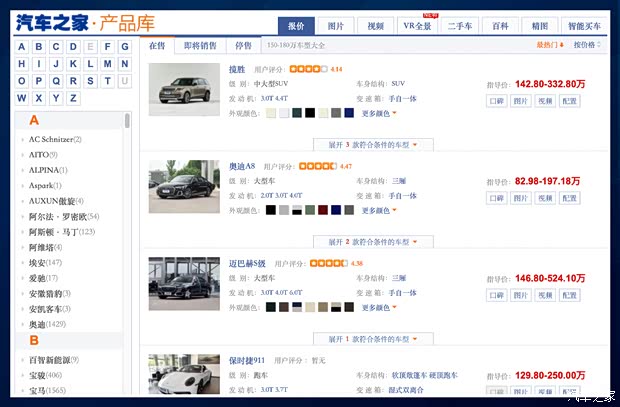
Task: Open the 迈巴赫S级 model link
Action: click(247, 263)
